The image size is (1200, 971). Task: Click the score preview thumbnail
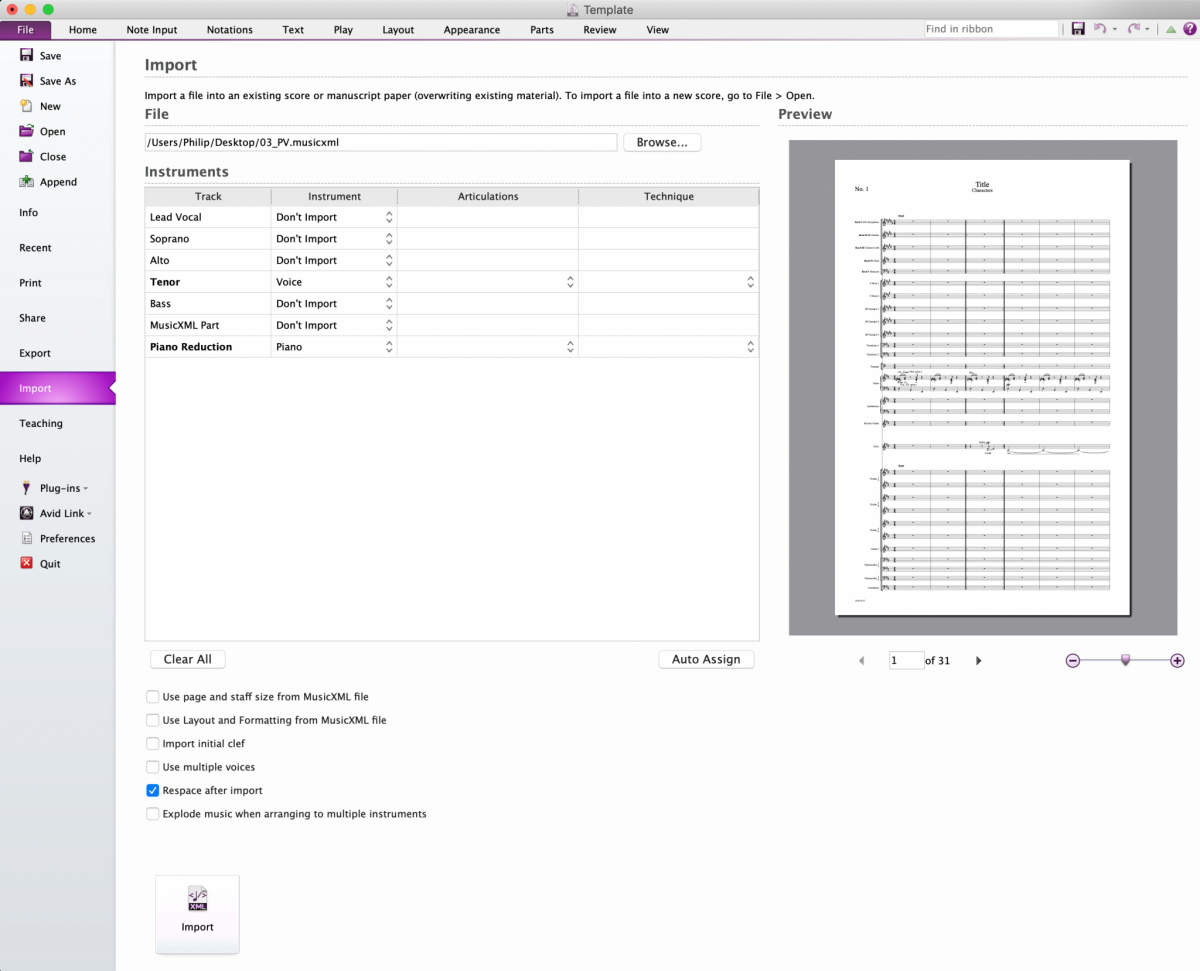pos(983,388)
